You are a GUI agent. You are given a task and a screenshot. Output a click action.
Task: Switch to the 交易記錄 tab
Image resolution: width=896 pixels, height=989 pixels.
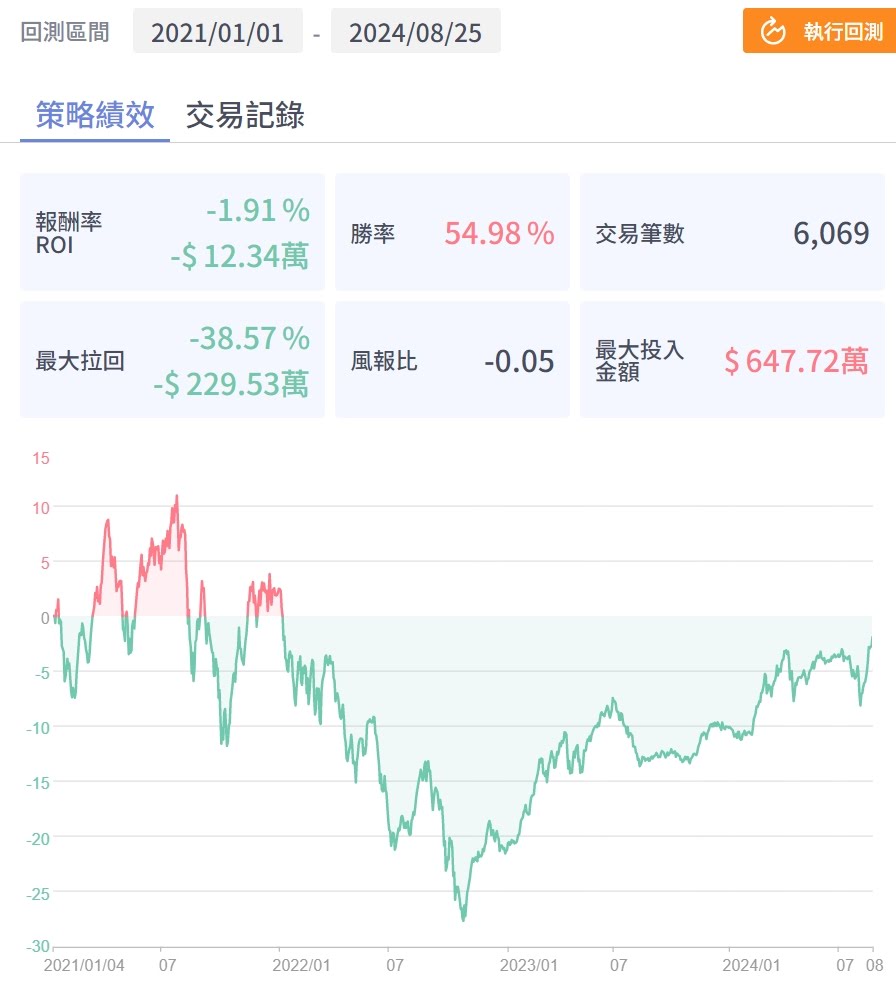click(245, 115)
